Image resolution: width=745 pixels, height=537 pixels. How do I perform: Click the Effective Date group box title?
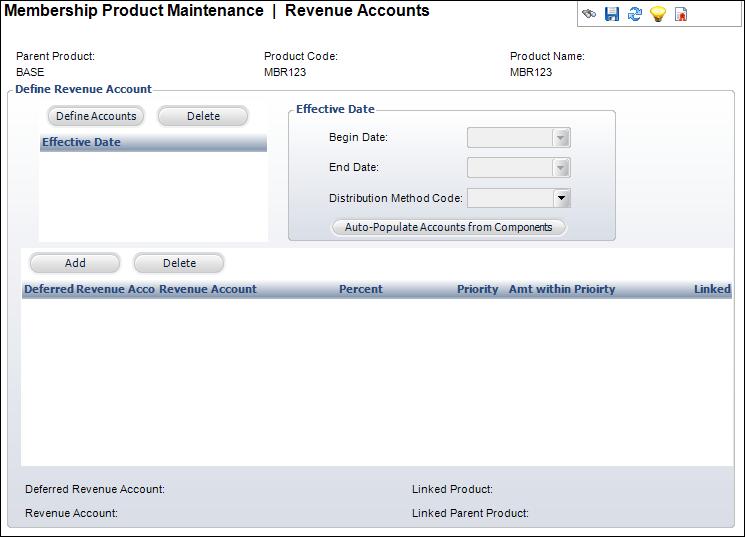tap(335, 109)
